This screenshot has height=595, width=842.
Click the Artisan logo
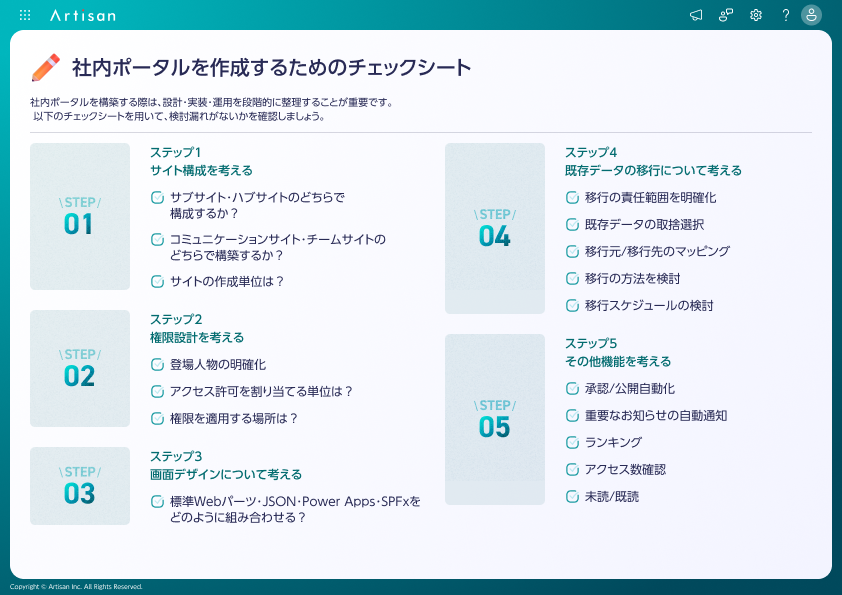point(83,16)
